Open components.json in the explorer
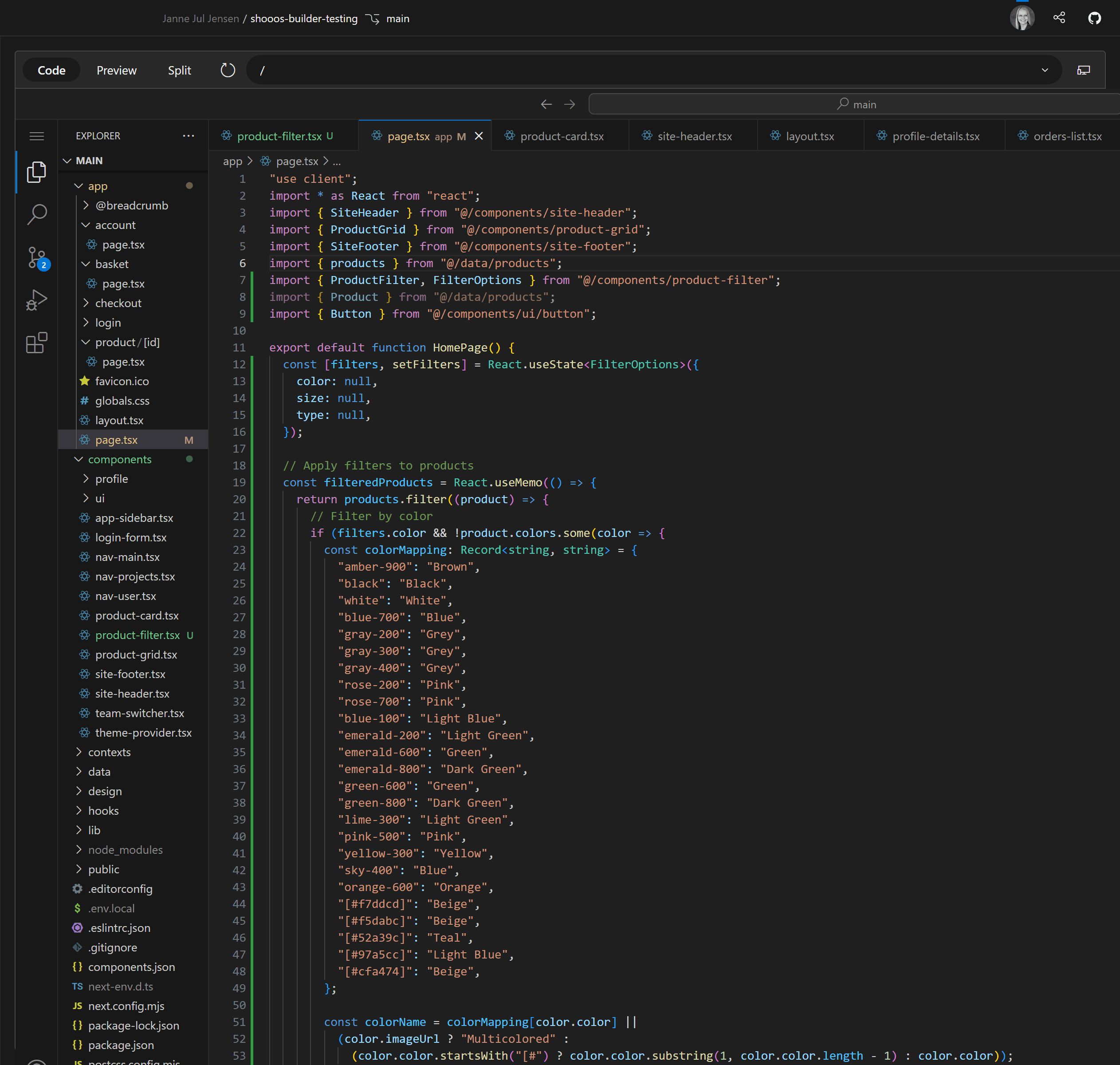The width and height of the screenshot is (1120, 1065). click(131, 967)
